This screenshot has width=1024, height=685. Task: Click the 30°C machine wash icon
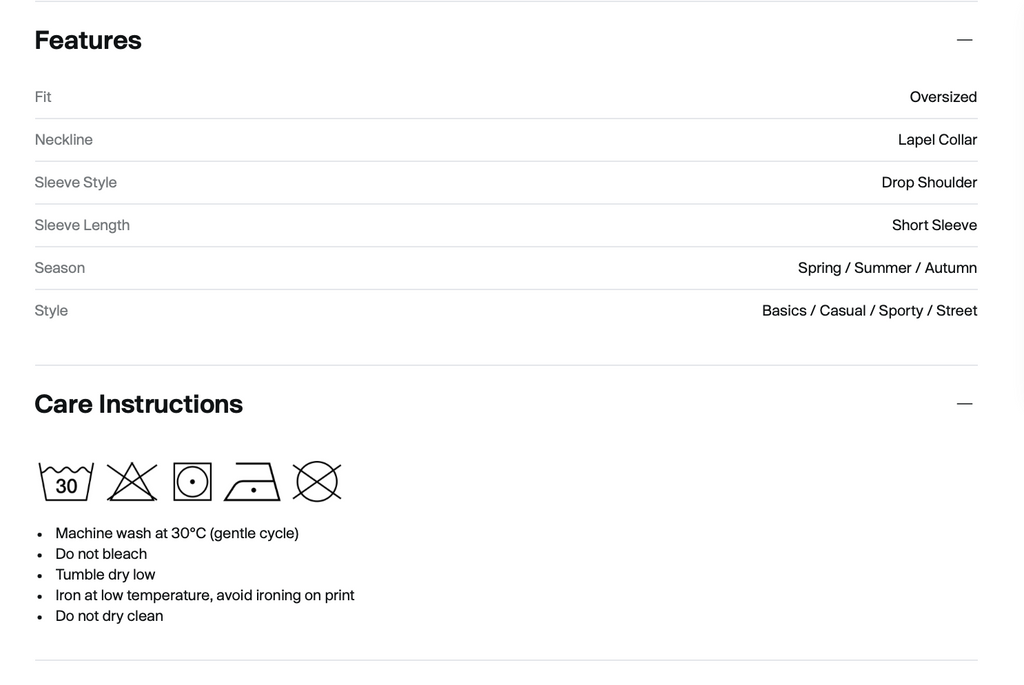[x=66, y=482]
